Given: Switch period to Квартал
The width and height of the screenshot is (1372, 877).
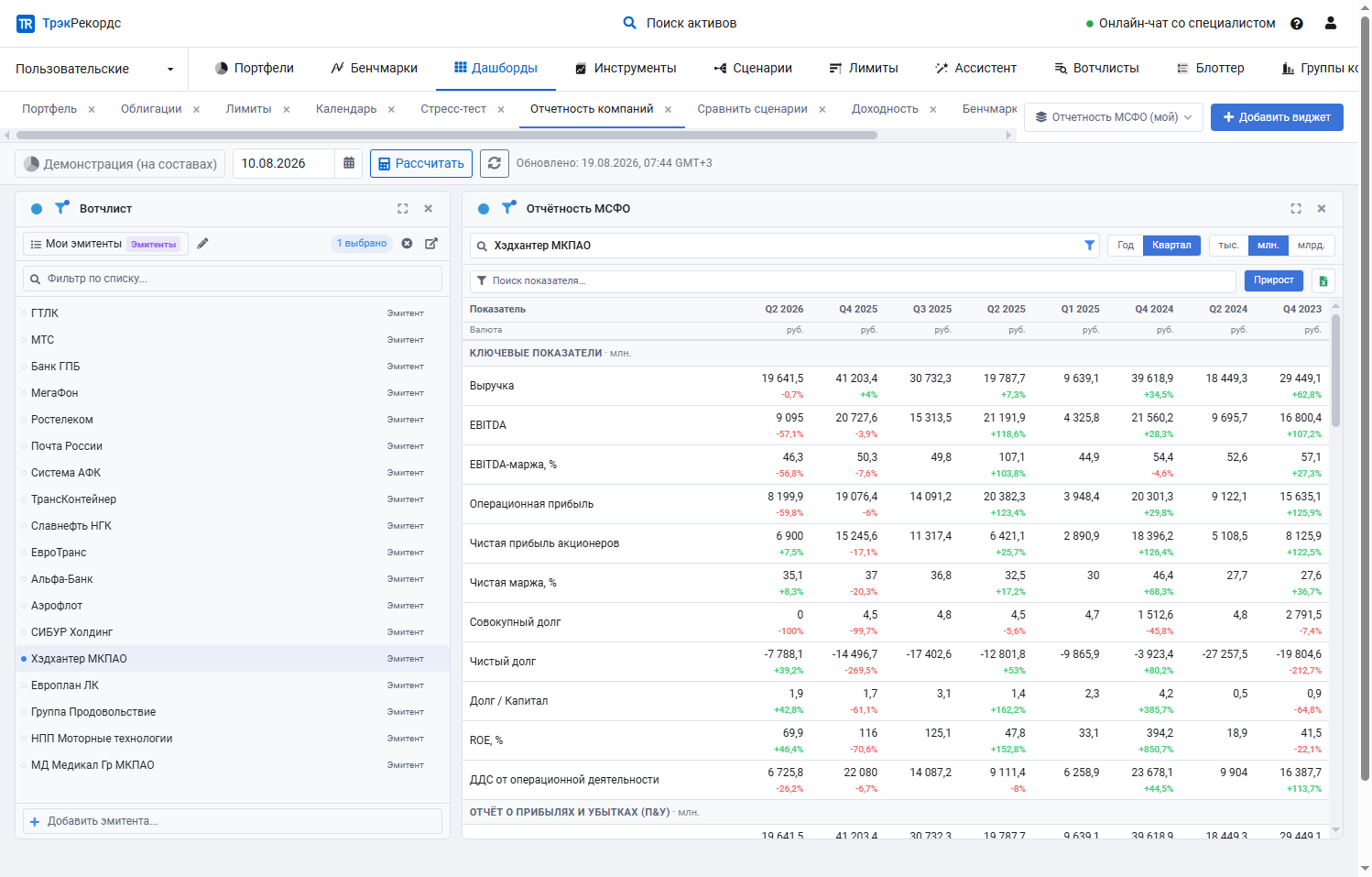Looking at the screenshot, I should 1171,246.
